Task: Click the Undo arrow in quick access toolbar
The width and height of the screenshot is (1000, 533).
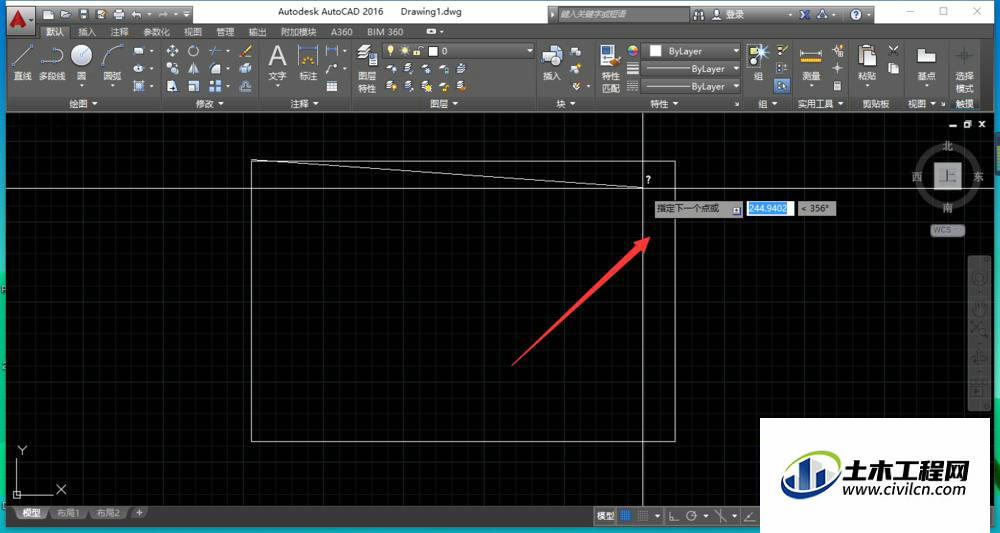Action: [136, 14]
